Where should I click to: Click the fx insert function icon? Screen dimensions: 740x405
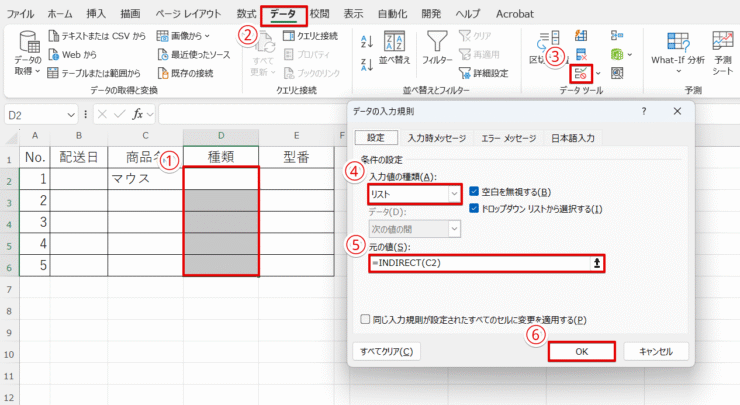click(137, 114)
